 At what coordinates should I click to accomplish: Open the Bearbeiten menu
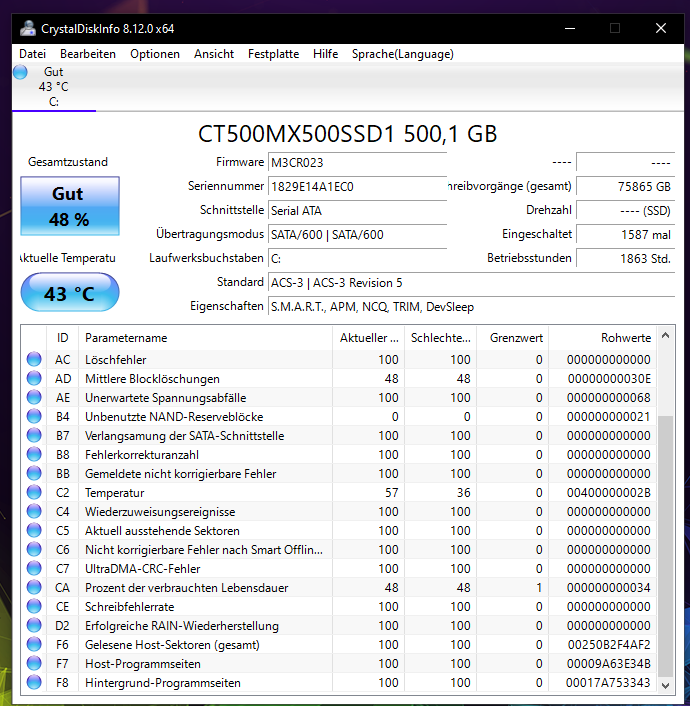tap(88, 54)
